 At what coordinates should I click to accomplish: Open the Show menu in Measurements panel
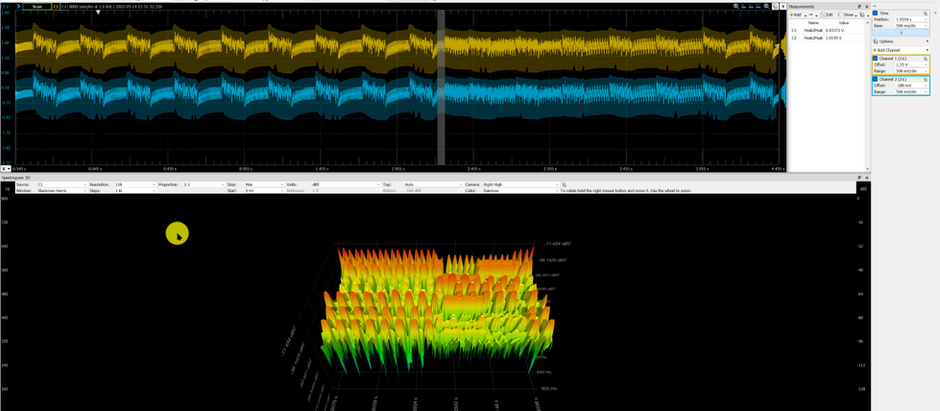848,14
